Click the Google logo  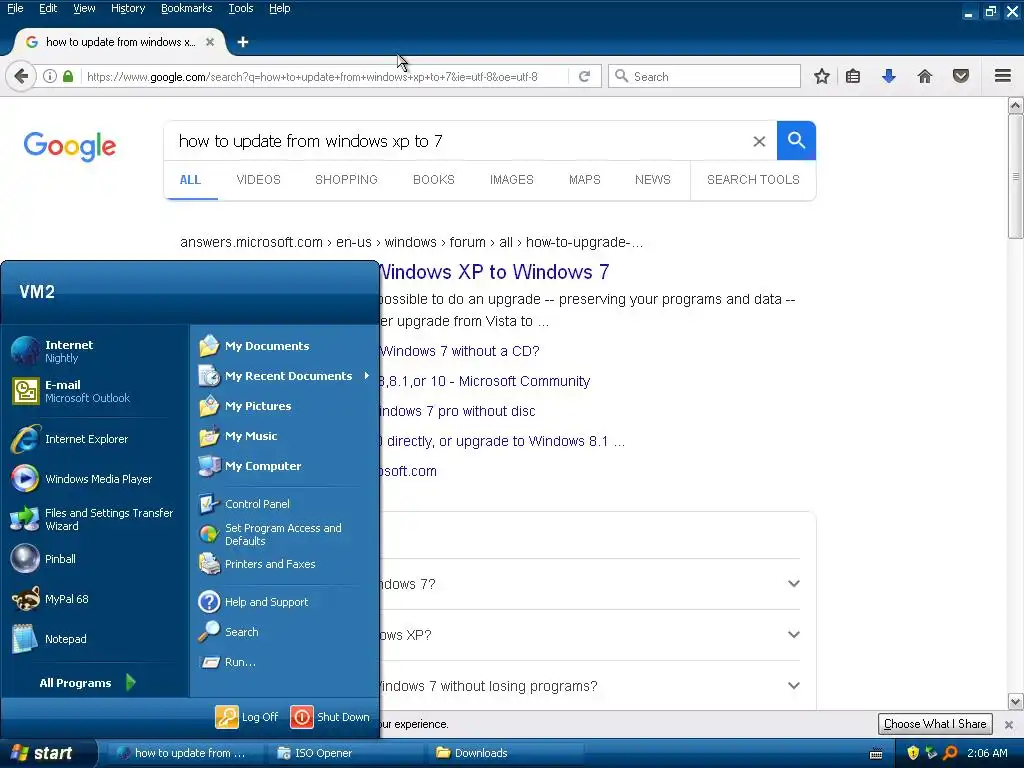coord(70,146)
